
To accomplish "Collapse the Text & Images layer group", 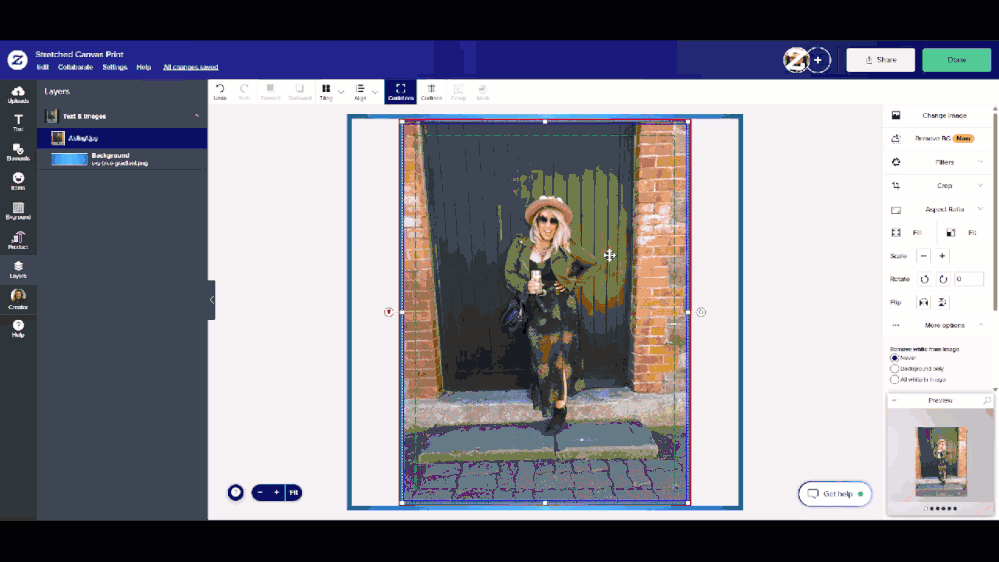I will [197, 116].
